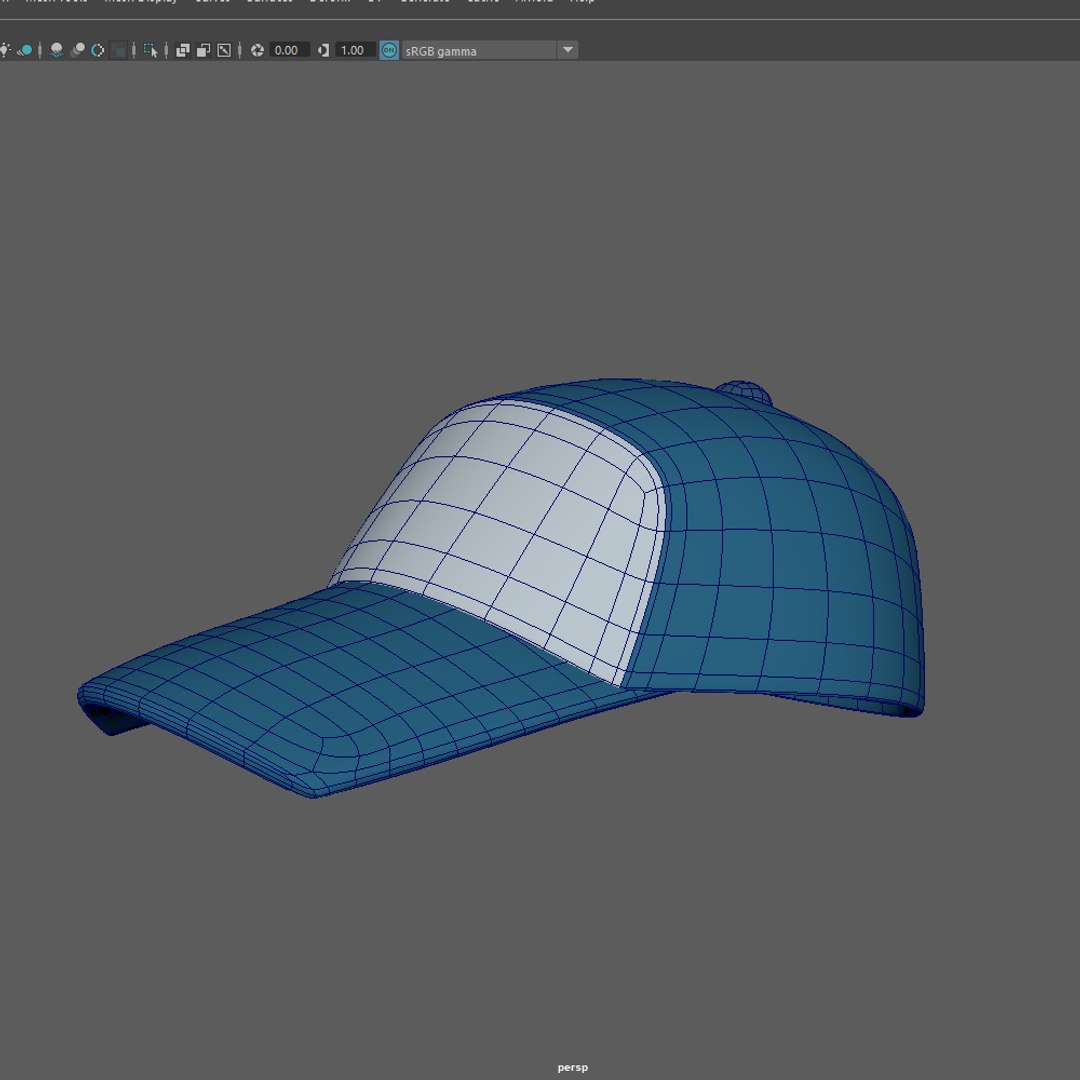Toggle the Shadows icon in viewport toolbar
This screenshot has height=1080, width=1080.
pos(25,50)
